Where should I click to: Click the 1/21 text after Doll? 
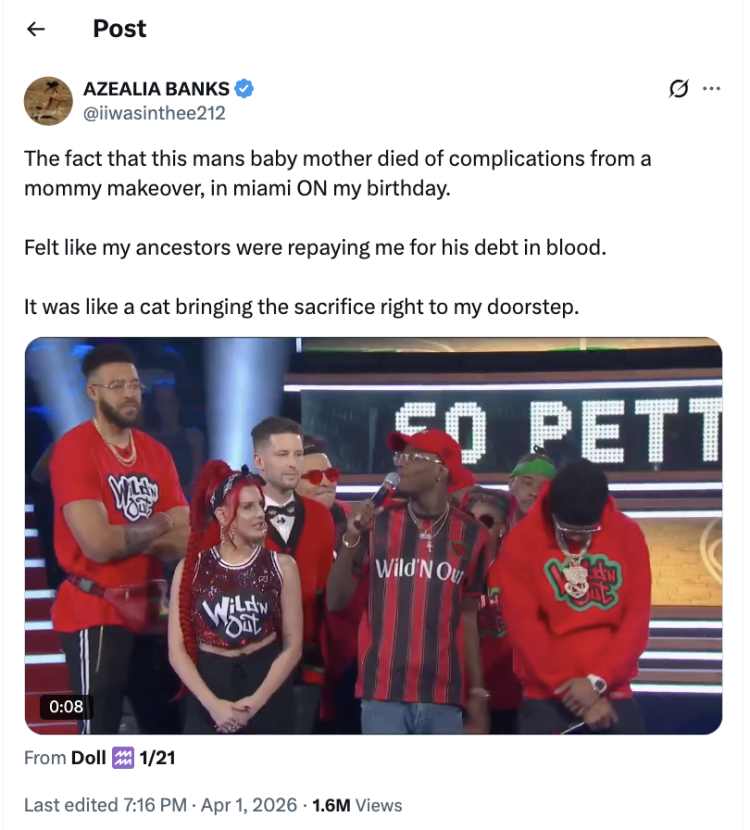pos(157,757)
